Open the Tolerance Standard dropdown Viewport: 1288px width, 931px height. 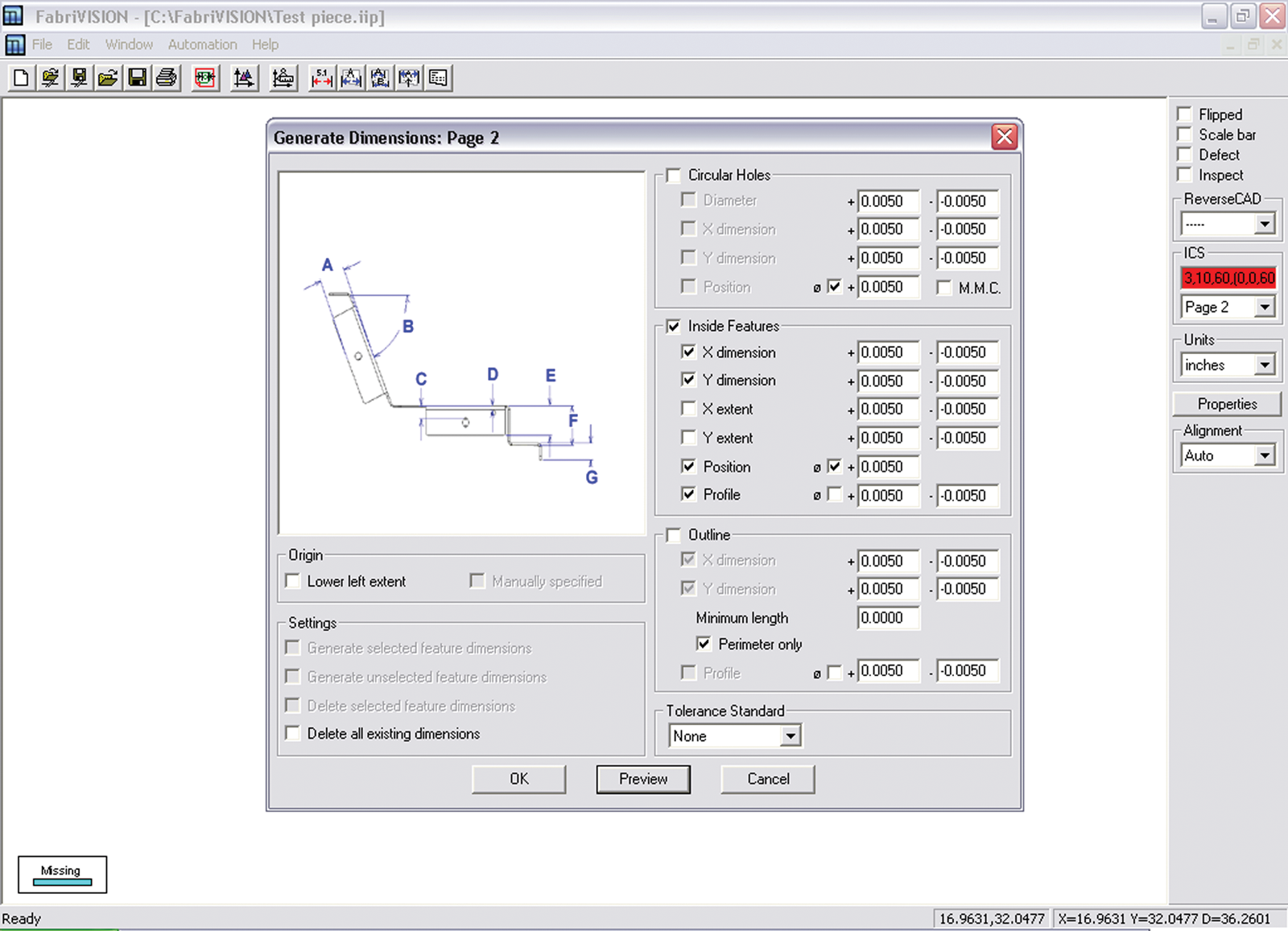[791, 735]
